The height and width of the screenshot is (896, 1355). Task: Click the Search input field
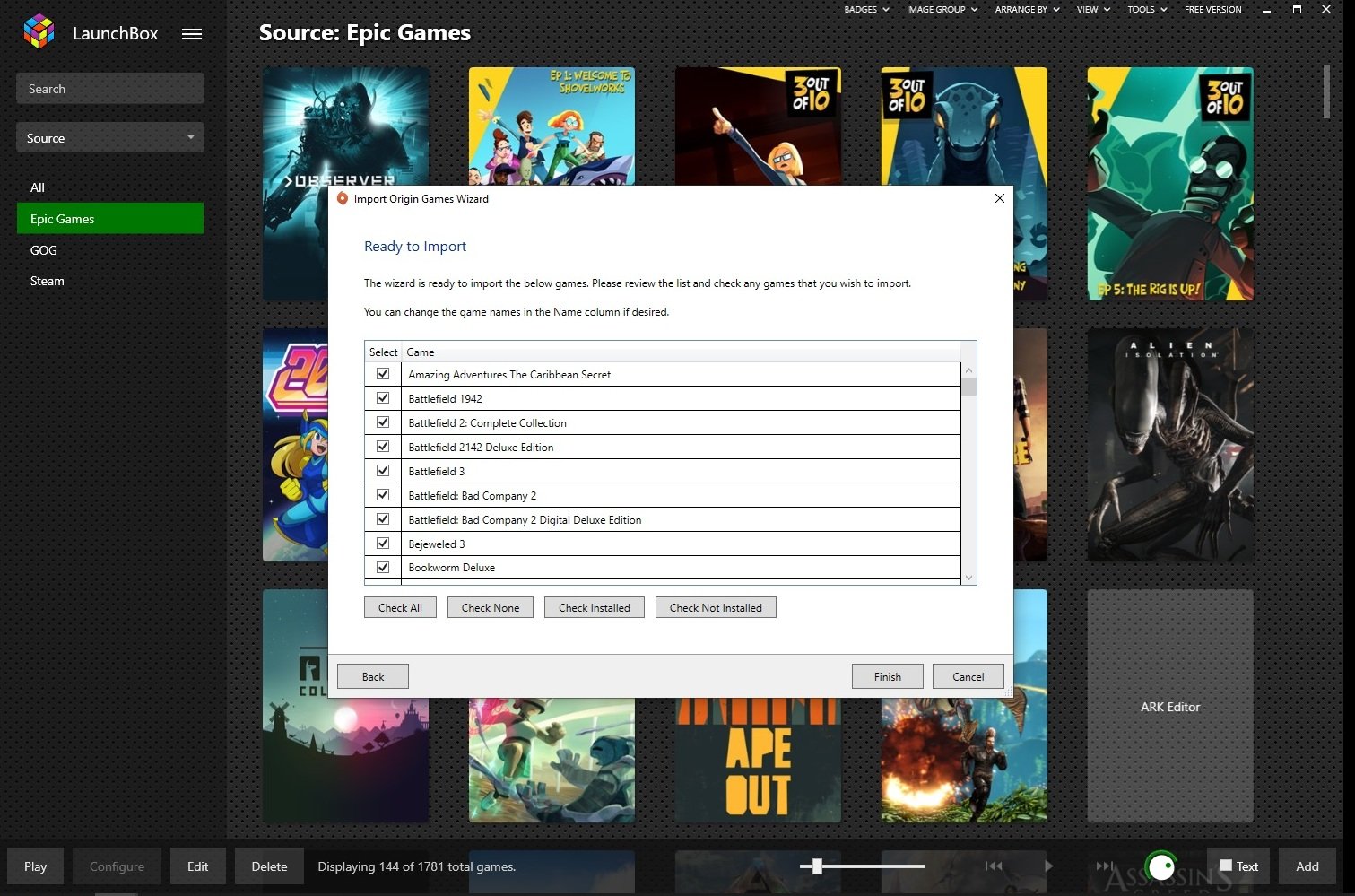pyautogui.click(x=110, y=89)
